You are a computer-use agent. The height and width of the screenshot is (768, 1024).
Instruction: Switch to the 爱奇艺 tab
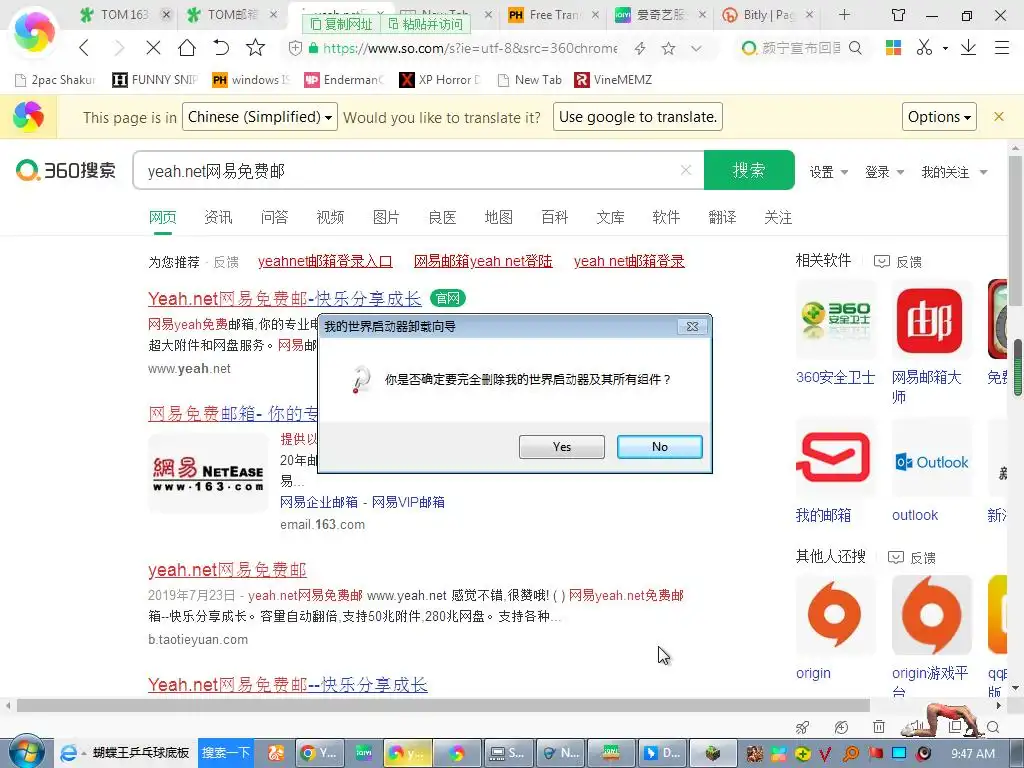(660, 14)
